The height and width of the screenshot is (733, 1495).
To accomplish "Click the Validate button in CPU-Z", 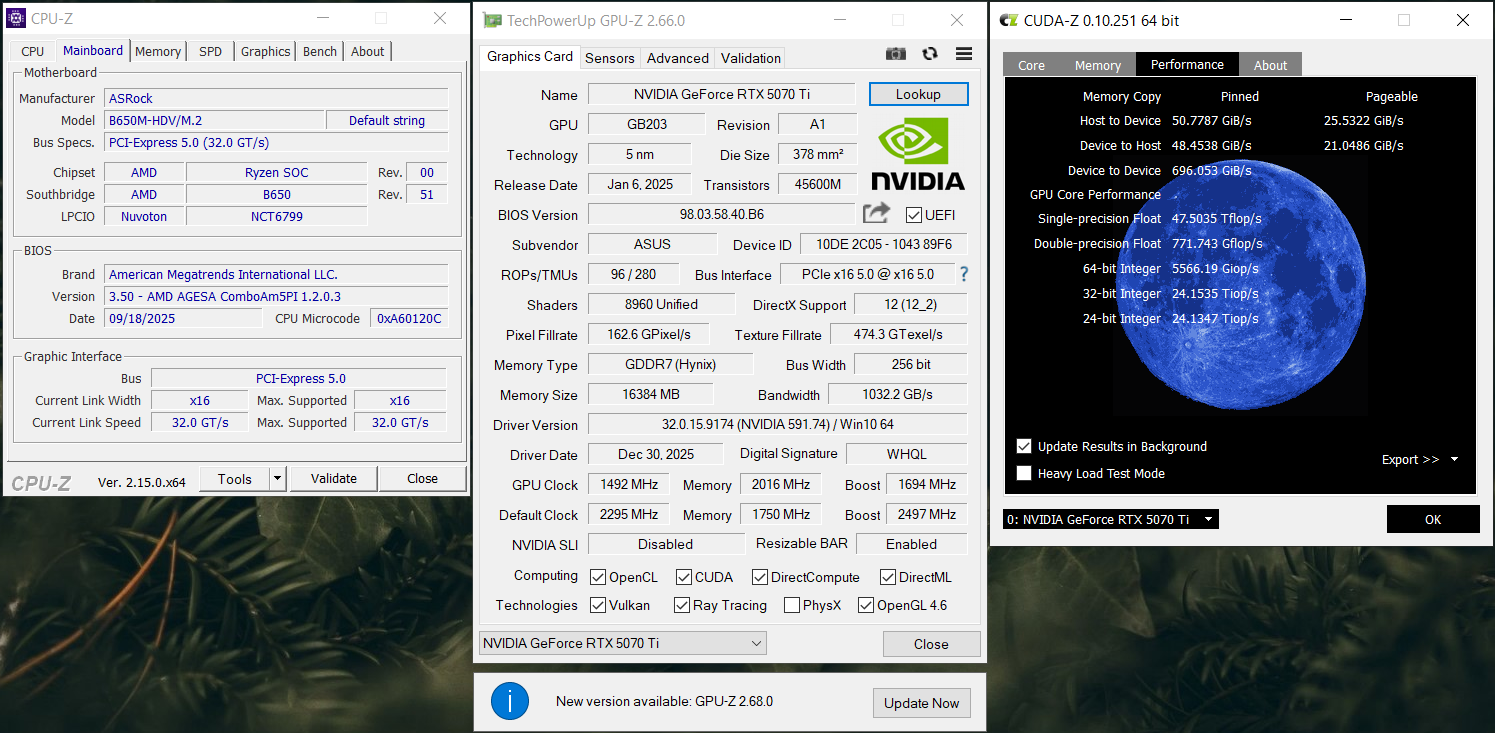I will point(334,479).
